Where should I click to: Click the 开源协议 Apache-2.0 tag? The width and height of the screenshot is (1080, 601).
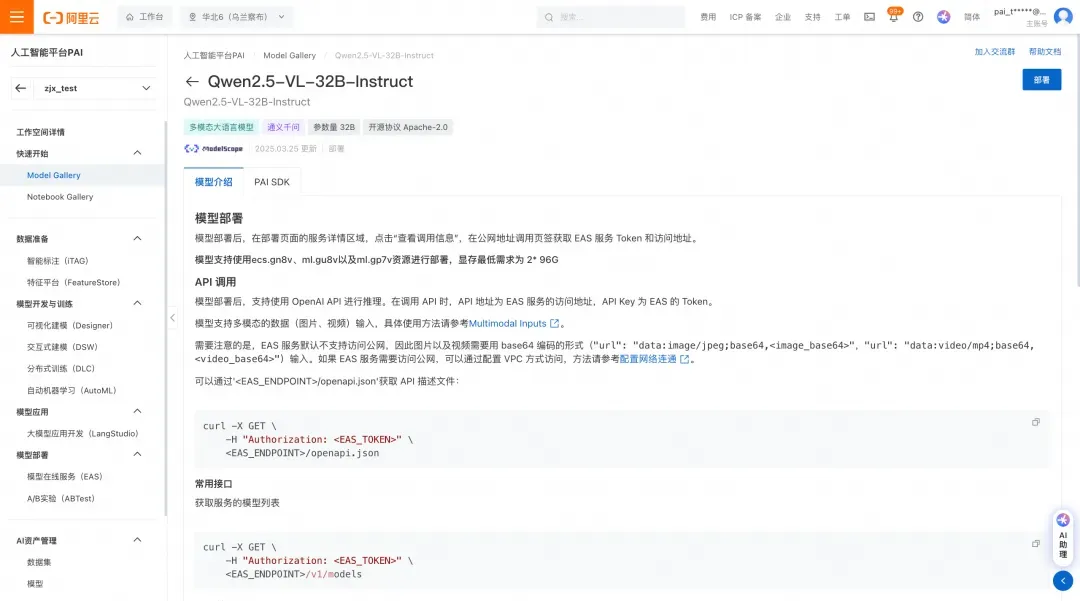[x=408, y=127]
